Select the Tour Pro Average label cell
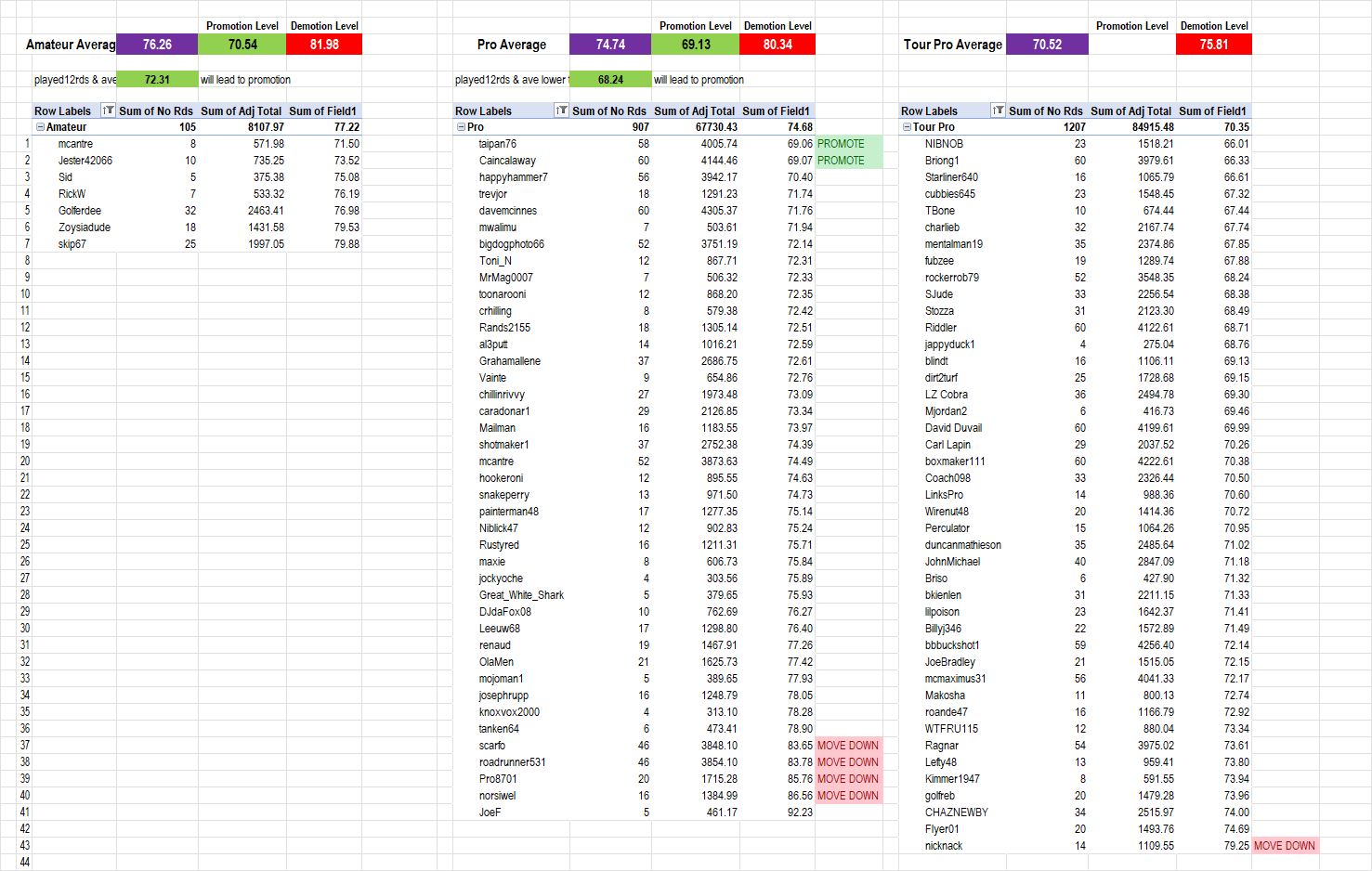The image size is (1372, 871). (952, 45)
